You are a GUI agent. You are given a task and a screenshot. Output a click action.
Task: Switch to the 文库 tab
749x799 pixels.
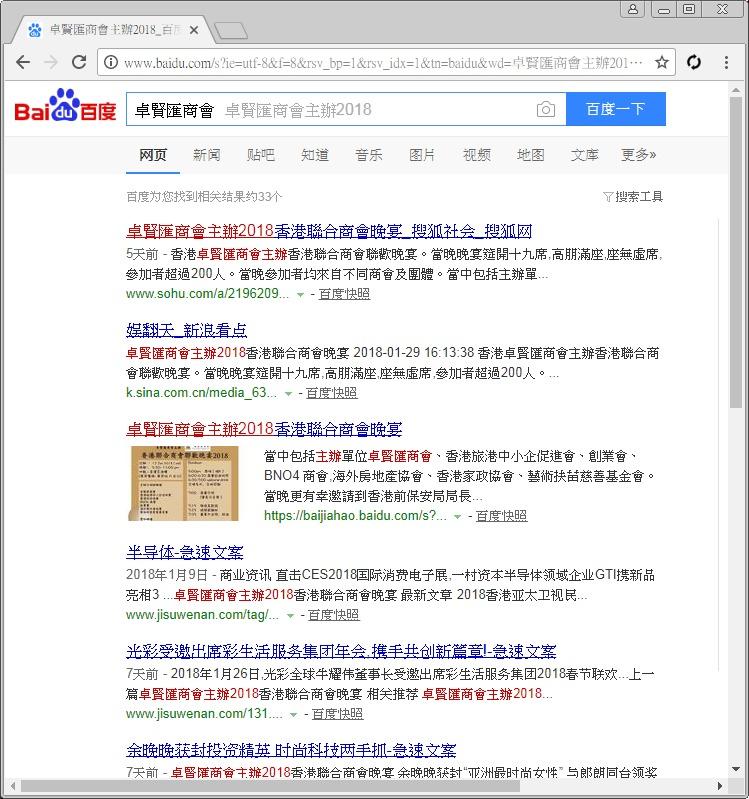point(584,155)
